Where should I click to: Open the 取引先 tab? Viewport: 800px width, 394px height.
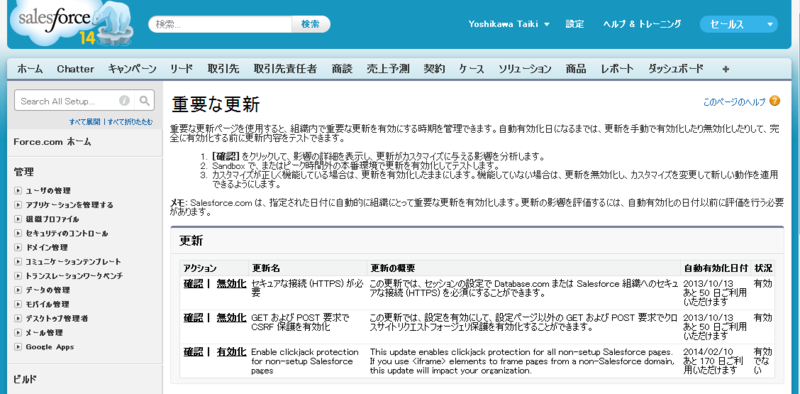[x=223, y=69]
